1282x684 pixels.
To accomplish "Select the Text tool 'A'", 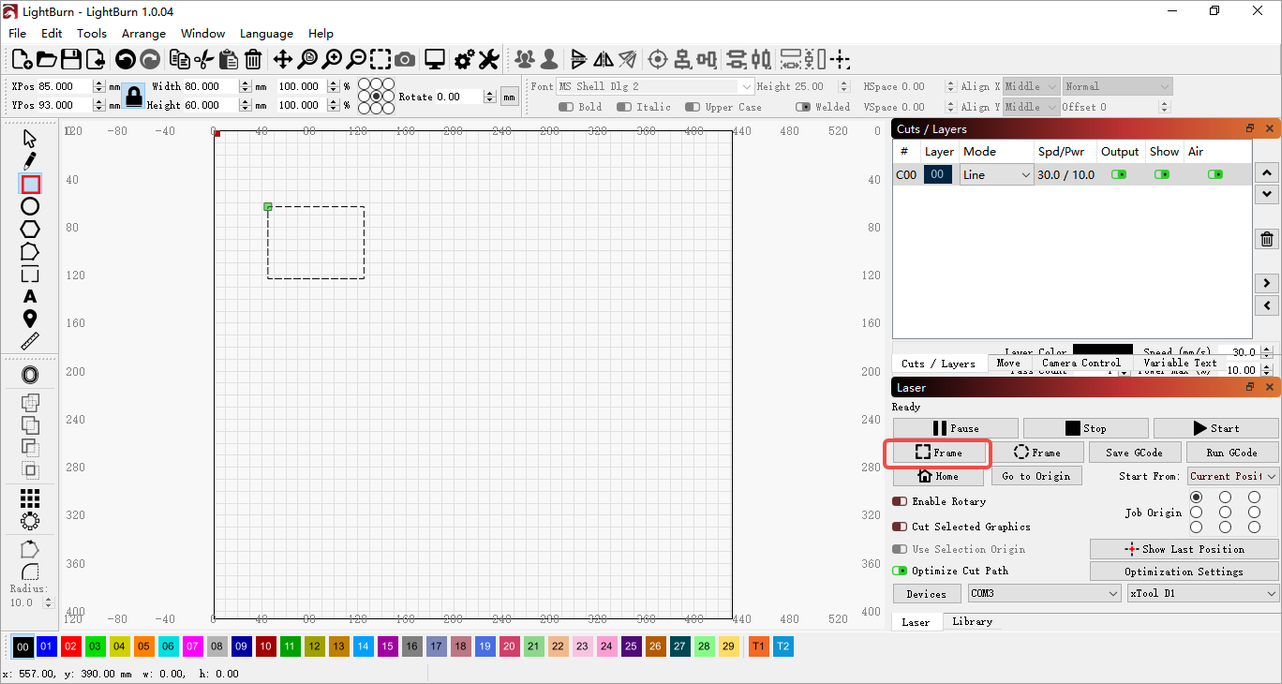I will coord(30,297).
